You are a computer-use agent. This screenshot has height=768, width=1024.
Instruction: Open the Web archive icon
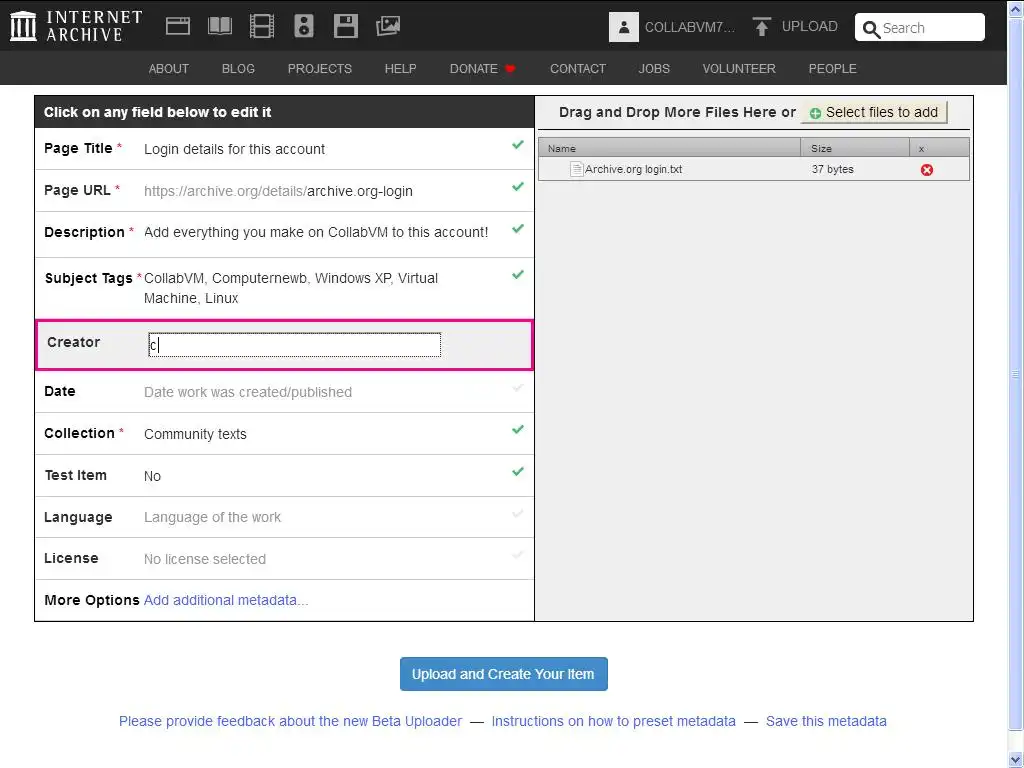178,26
